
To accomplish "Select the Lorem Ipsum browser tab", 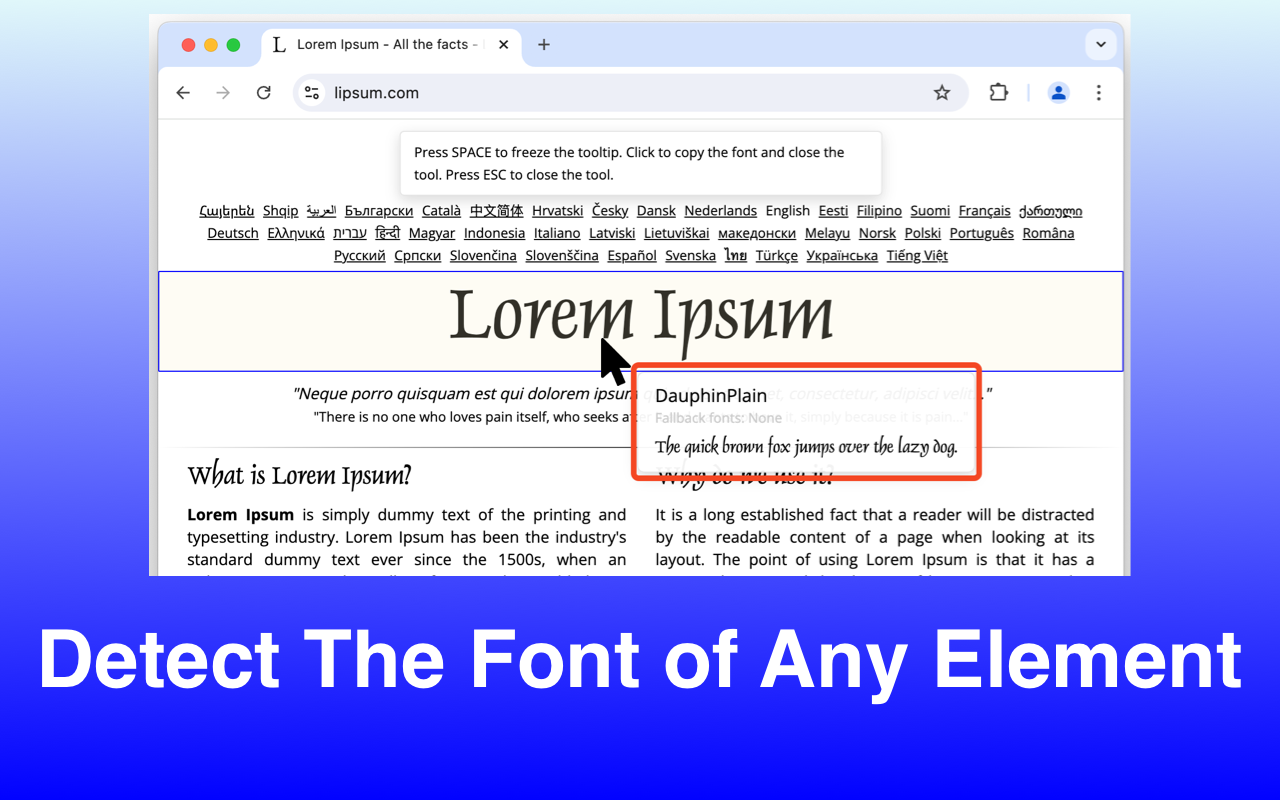I will coord(392,45).
